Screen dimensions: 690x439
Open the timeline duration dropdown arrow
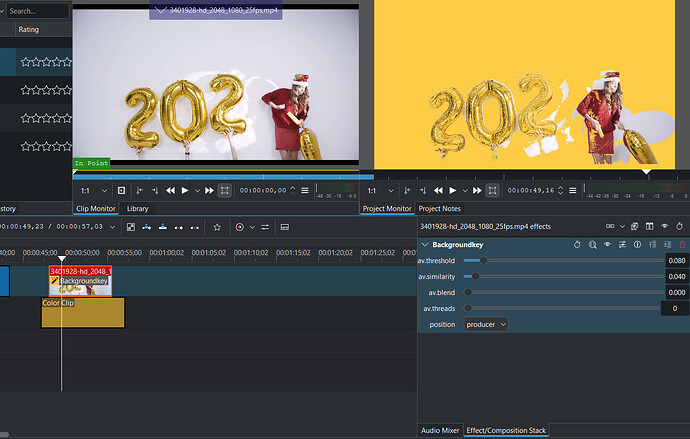click(x=113, y=227)
